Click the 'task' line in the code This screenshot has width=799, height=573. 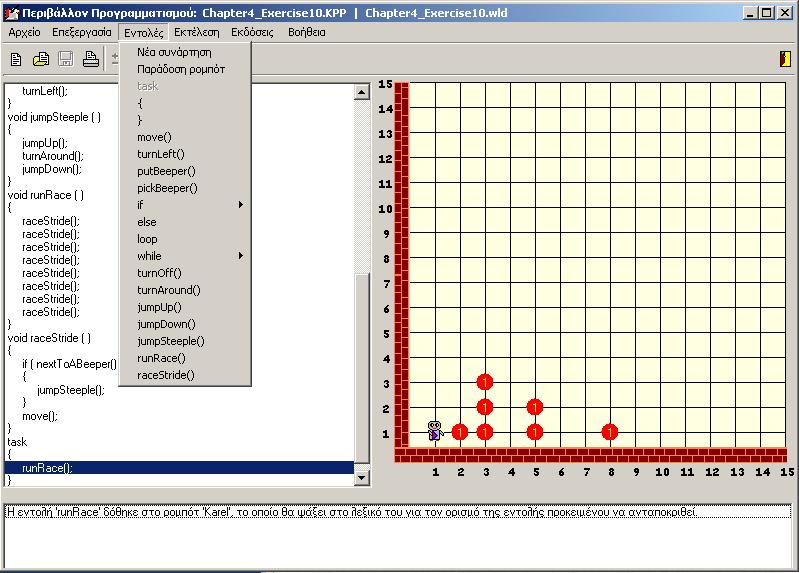tap(17, 442)
